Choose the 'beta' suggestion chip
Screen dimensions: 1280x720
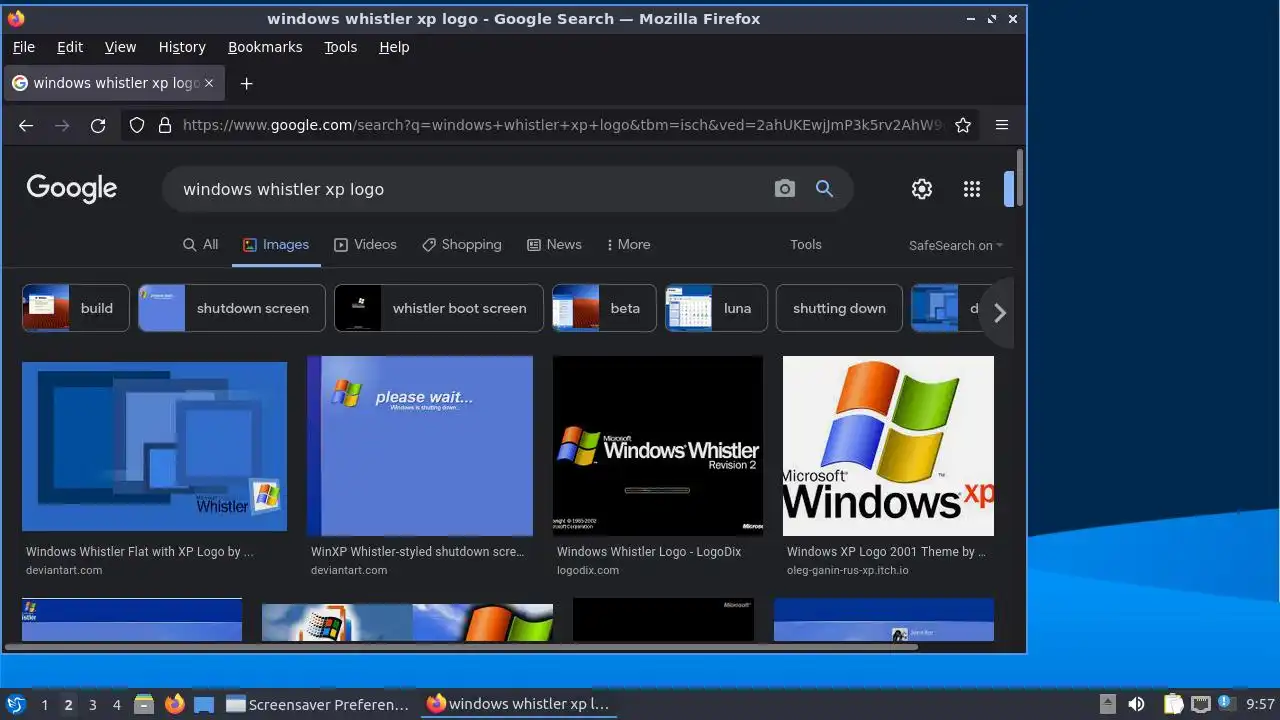[x=604, y=308]
